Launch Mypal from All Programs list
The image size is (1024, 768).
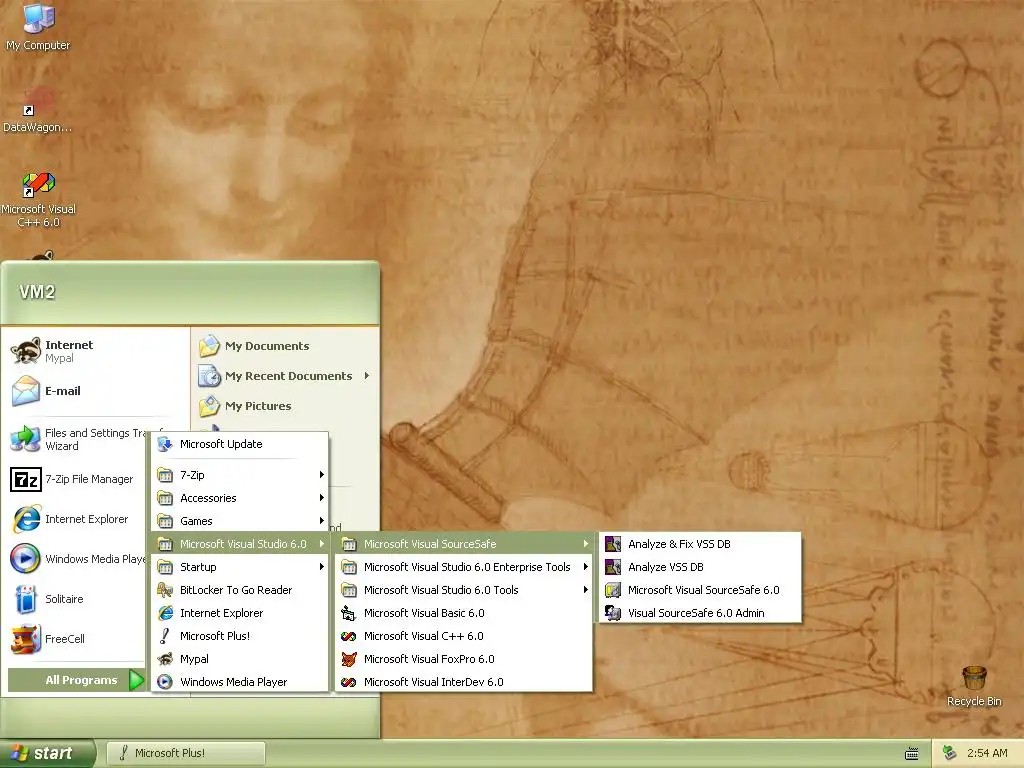(240, 659)
